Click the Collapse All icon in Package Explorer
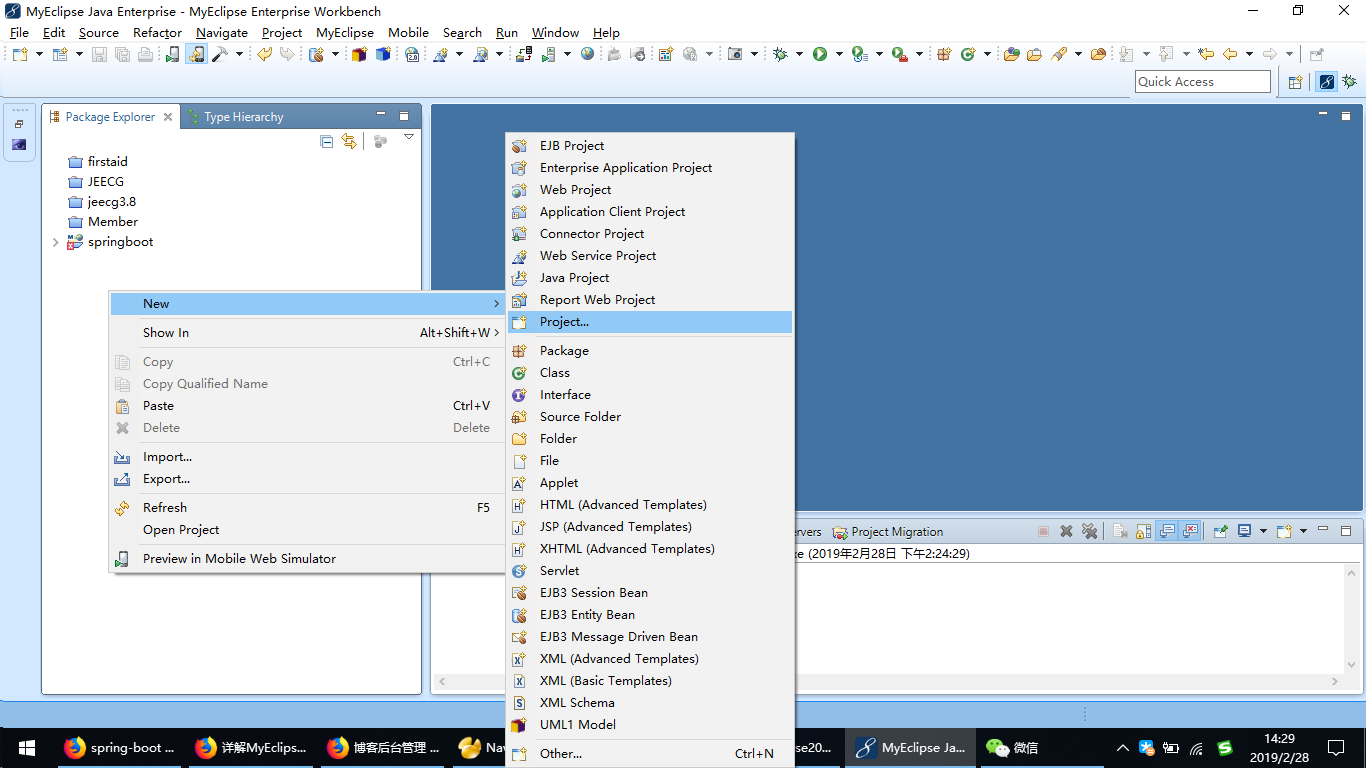The image size is (1366, 768). coord(326,142)
